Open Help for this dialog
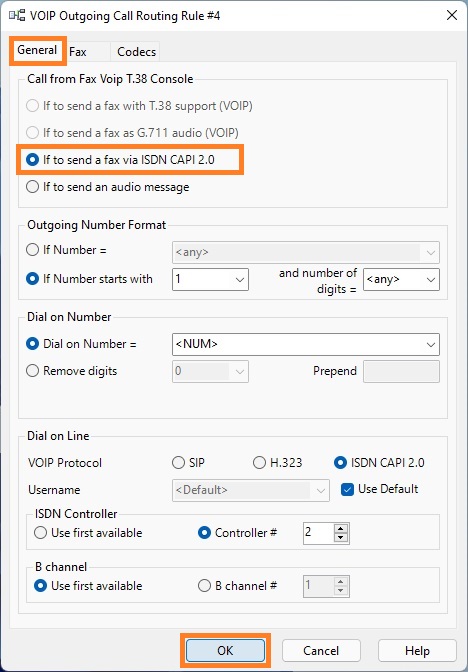 click(x=417, y=651)
